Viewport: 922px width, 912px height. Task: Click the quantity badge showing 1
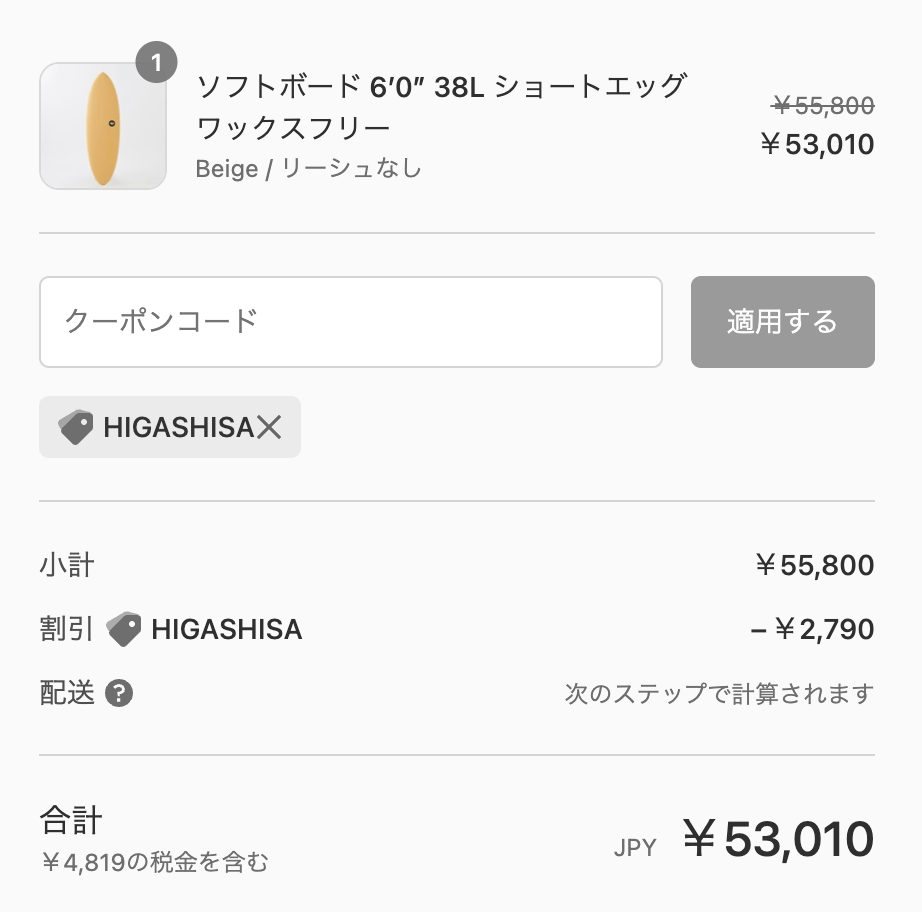click(x=156, y=62)
